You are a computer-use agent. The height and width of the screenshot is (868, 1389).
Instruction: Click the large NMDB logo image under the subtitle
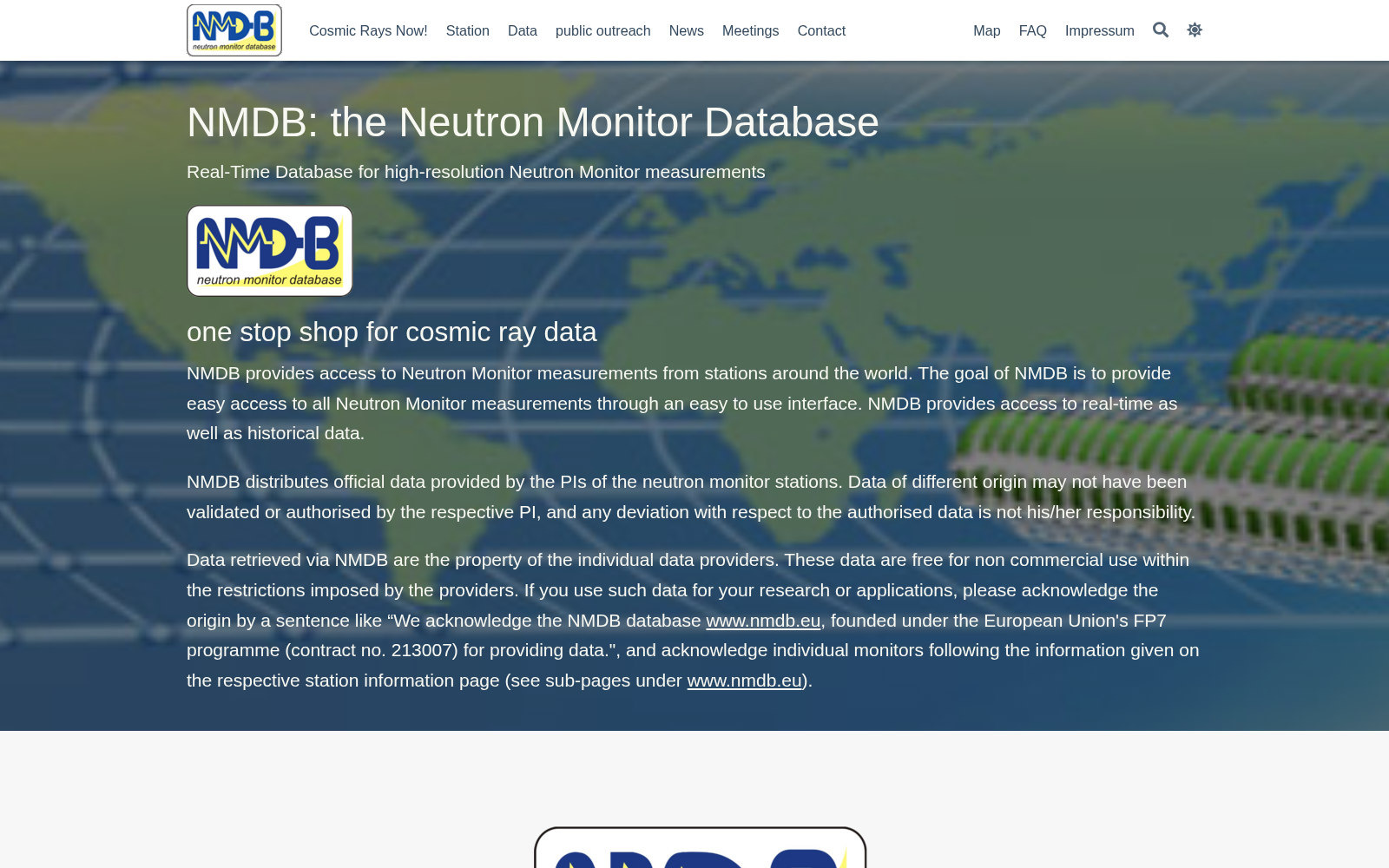[x=270, y=251]
